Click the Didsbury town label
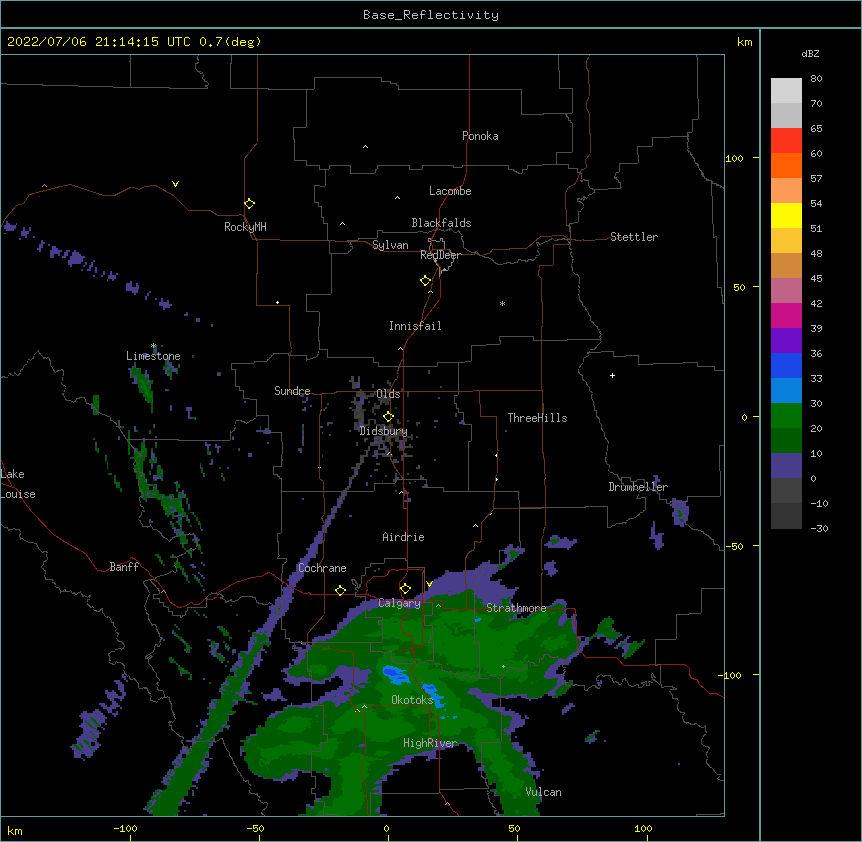 tap(383, 431)
